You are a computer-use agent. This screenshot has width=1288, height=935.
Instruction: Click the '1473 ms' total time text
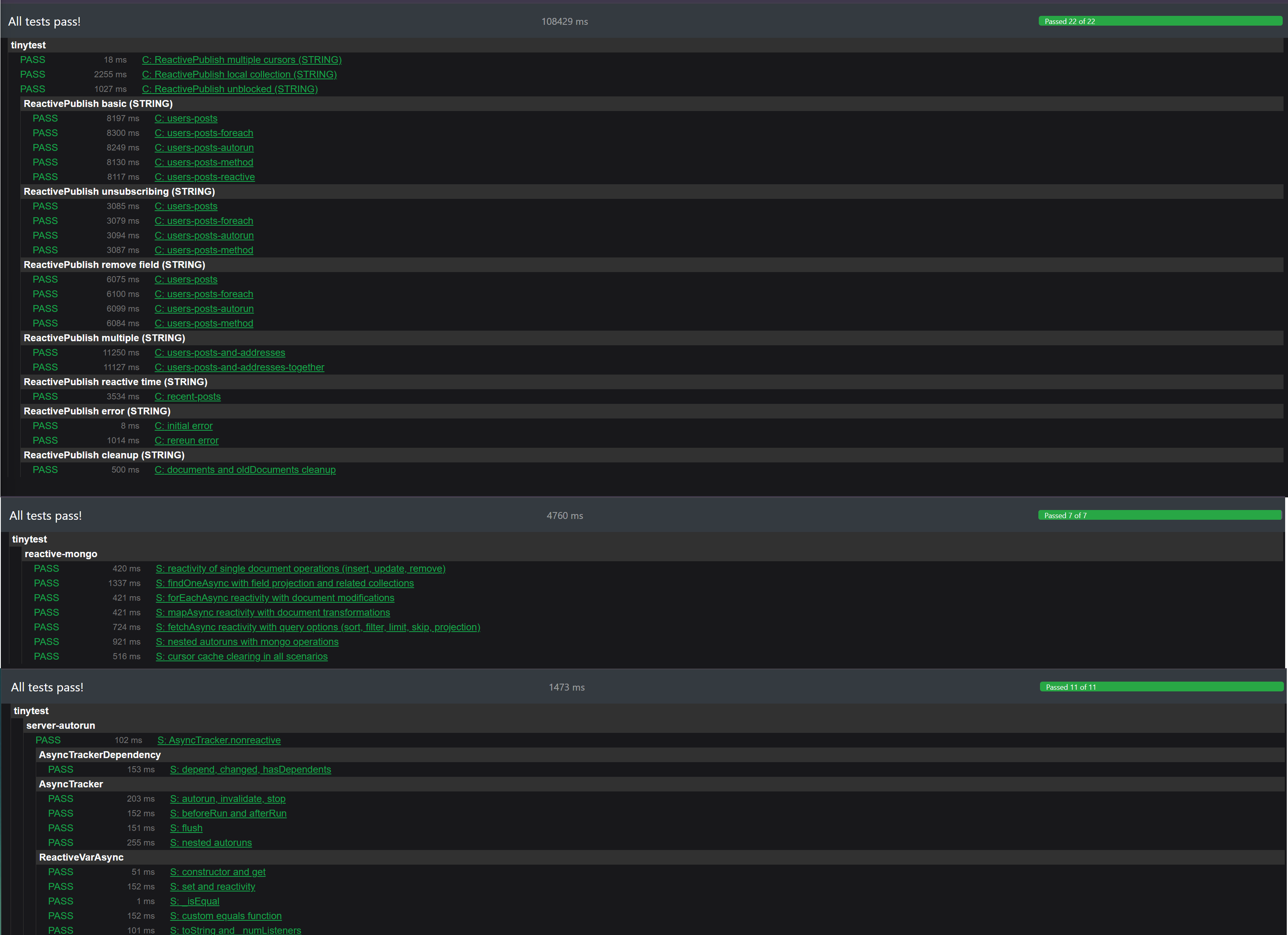tap(566, 687)
